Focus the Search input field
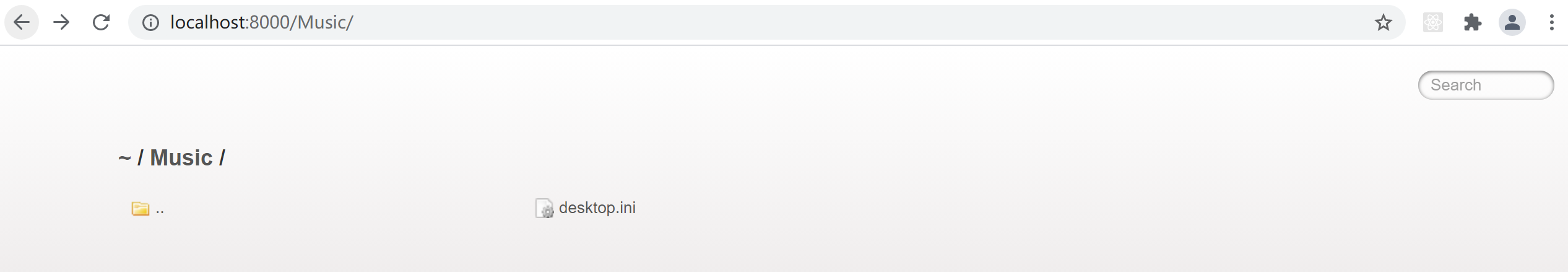Viewport: 1568px width, 272px height. (1486, 85)
